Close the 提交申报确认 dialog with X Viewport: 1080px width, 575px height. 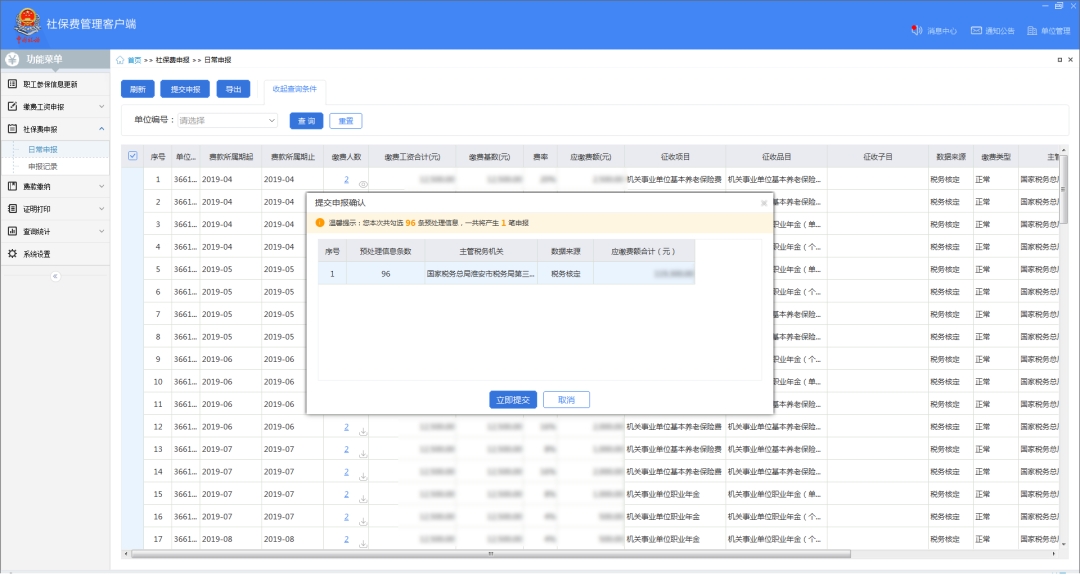[x=764, y=203]
